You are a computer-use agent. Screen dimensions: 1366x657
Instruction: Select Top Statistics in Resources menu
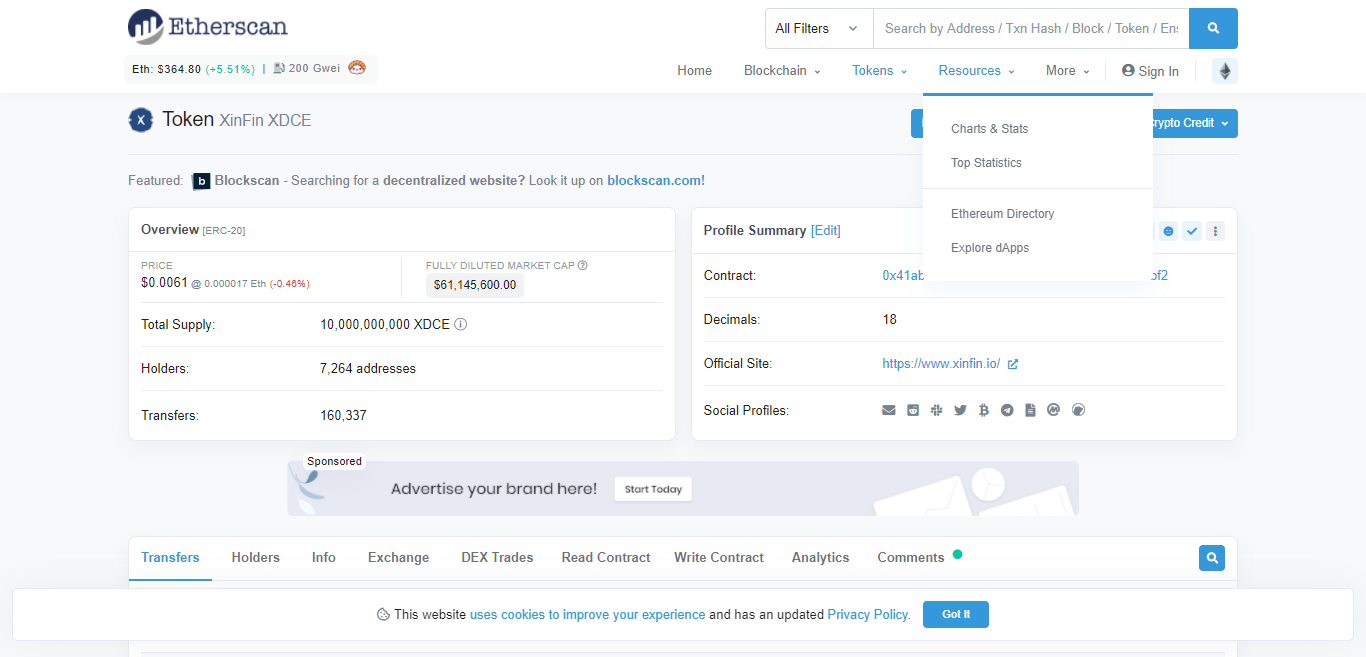[986, 163]
